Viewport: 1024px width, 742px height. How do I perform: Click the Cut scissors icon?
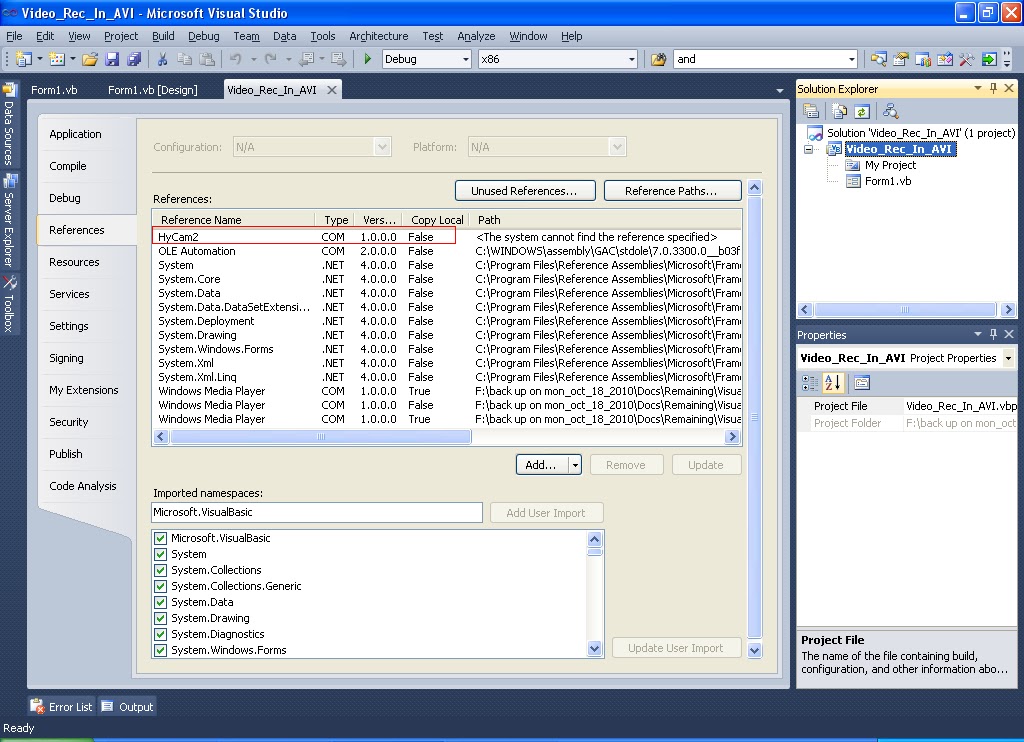point(163,59)
